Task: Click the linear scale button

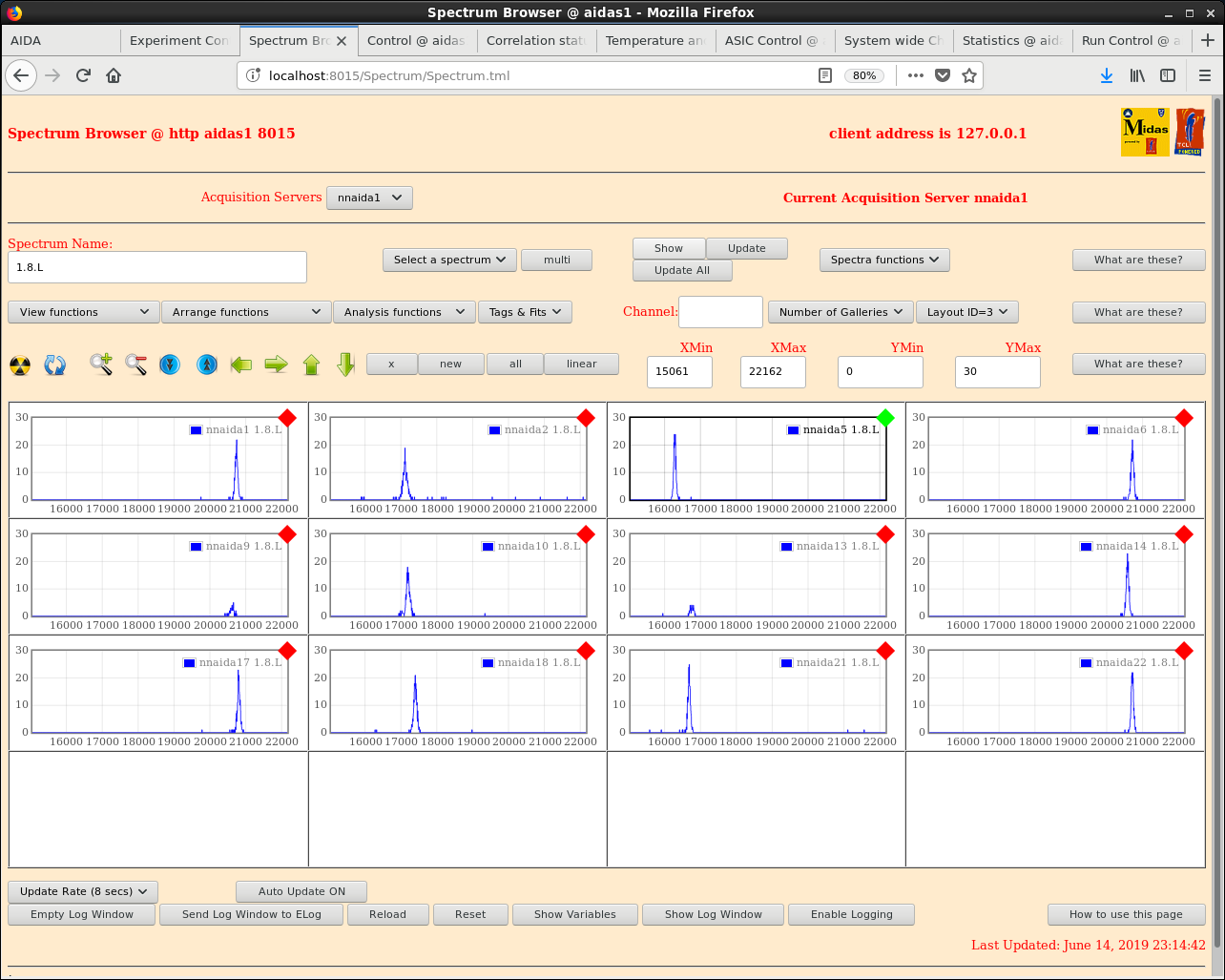Action: (582, 364)
